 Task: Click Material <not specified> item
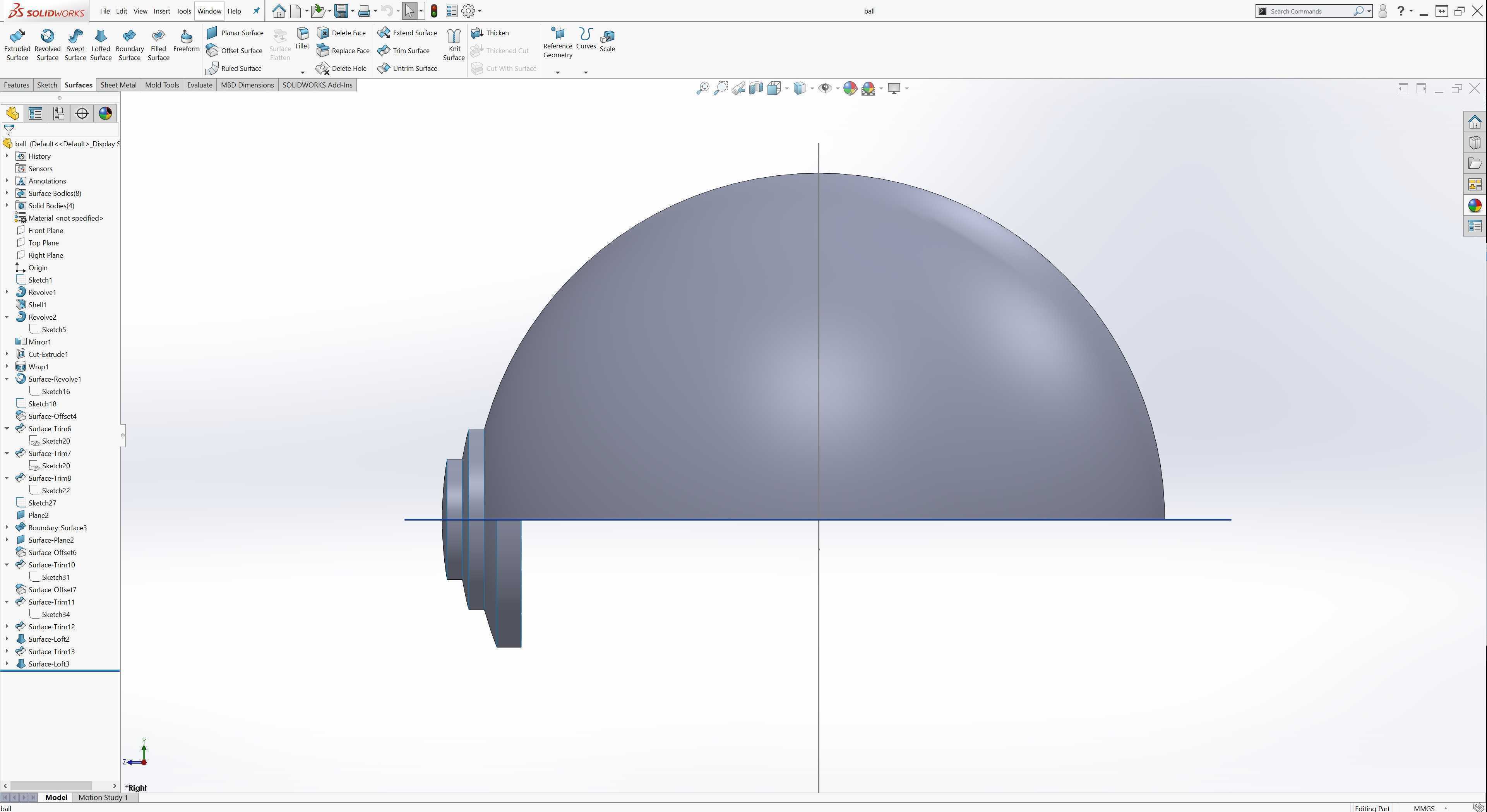pos(65,218)
